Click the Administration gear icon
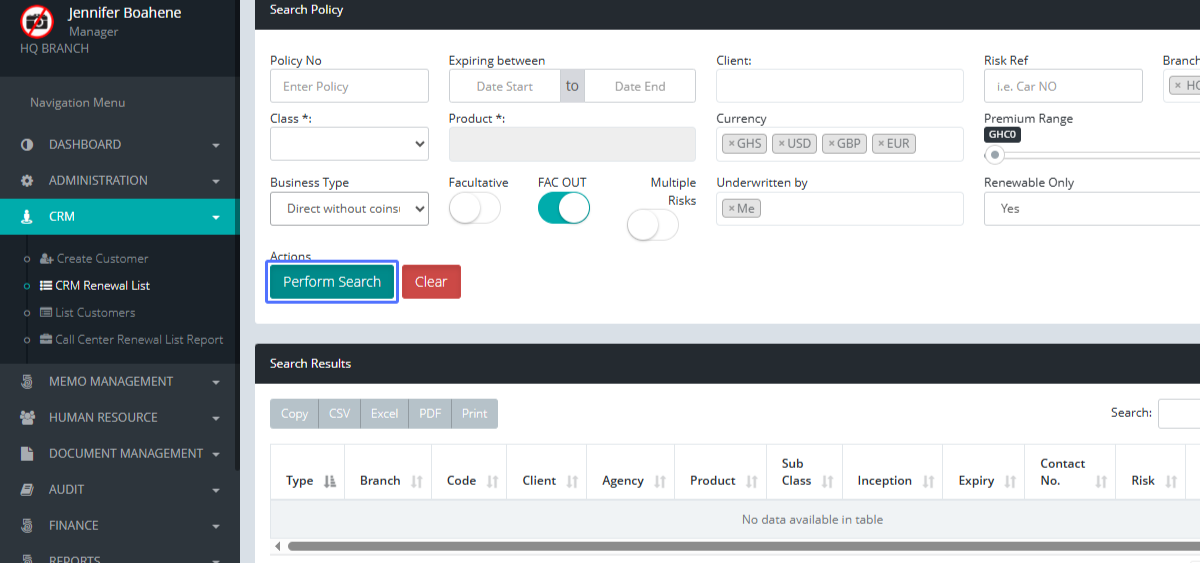The width and height of the screenshot is (1200, 563). (27, 181)
